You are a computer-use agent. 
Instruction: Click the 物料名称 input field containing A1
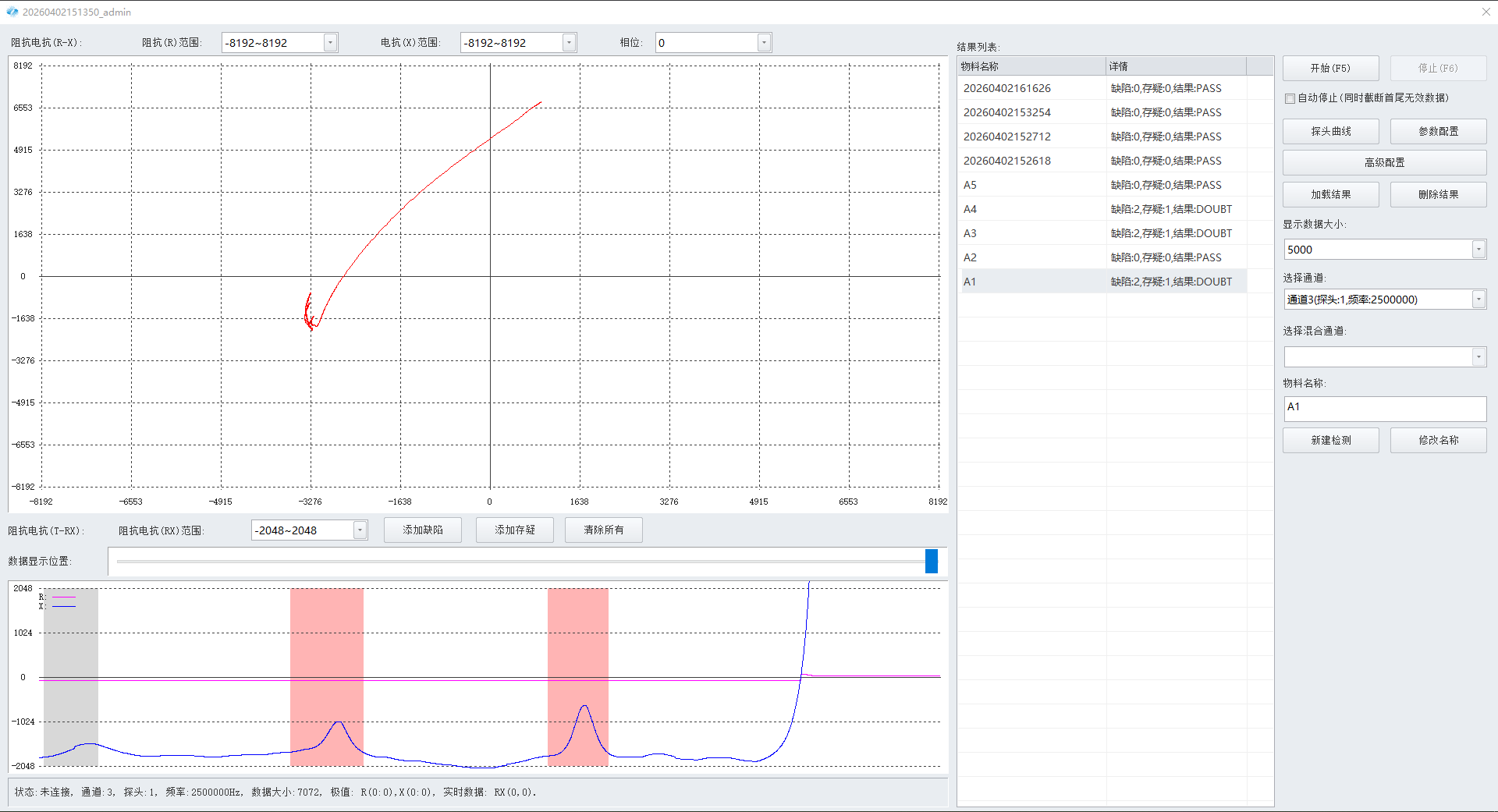click(x=1385, y=409)
